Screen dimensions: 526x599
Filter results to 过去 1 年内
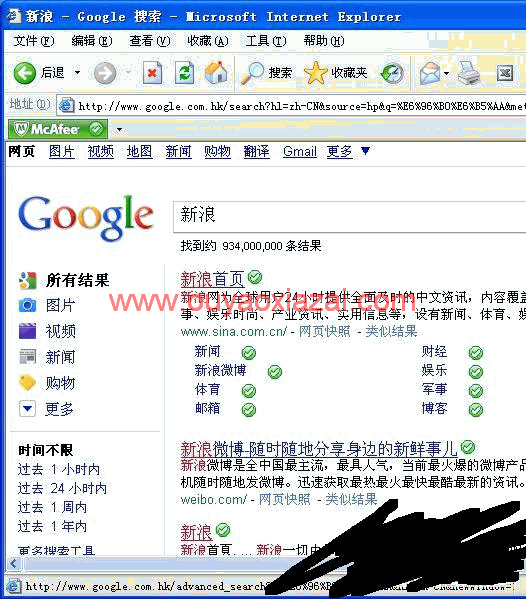pos(52,526)
